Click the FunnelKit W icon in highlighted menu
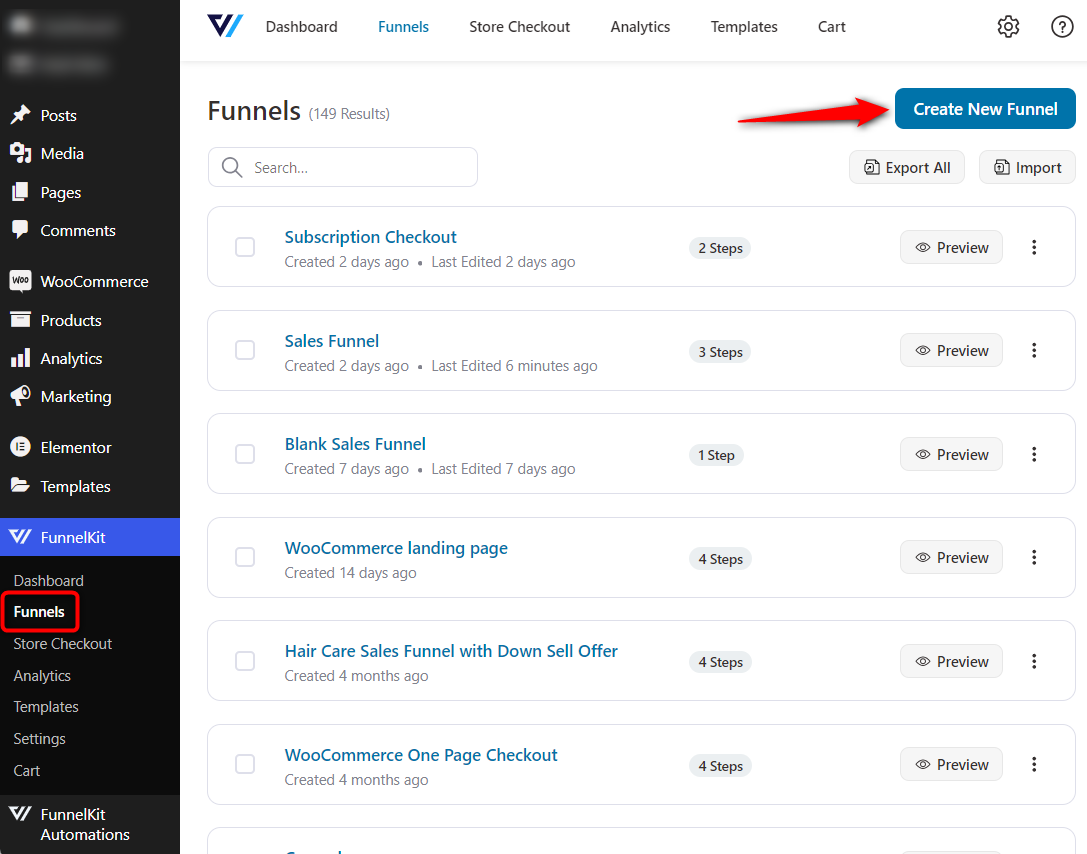Viewport: 1087px width, 854px height. (x=20, y=537)
